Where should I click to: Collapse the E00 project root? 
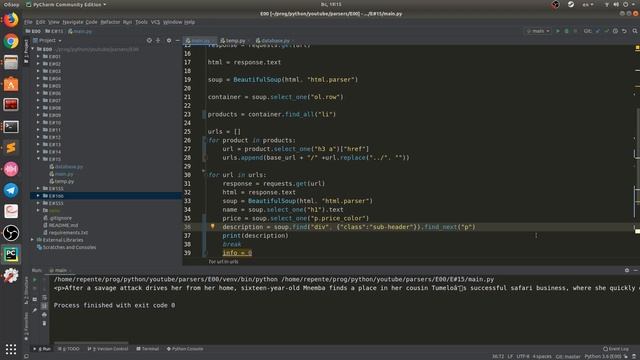(x=33, y=49)
